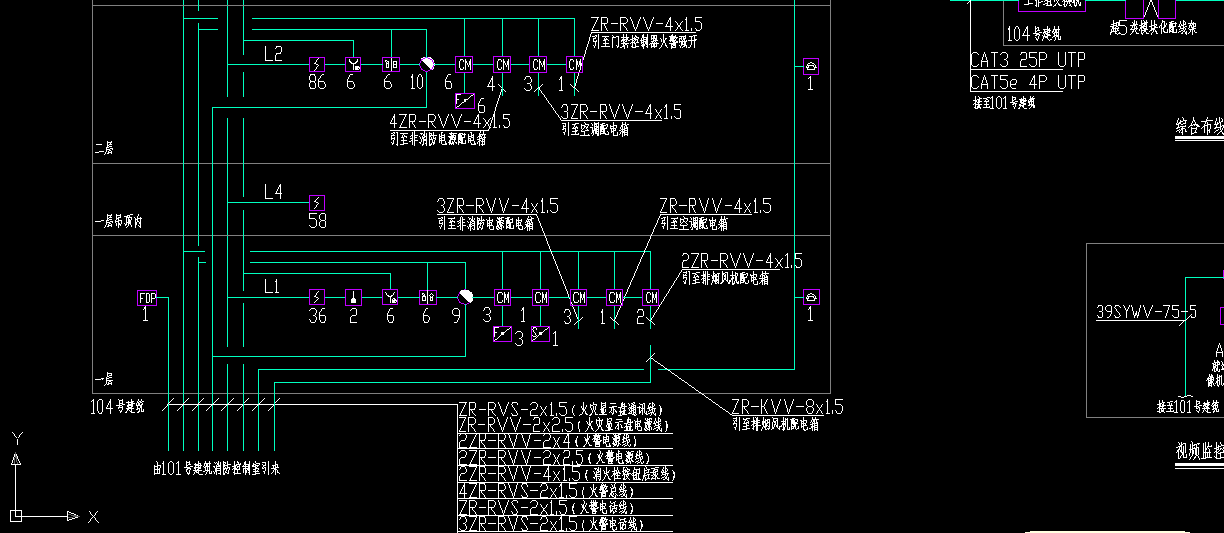Select the S module symbol labeled 1
Viewport: 1224px width, 533px height.
(540, 334)
